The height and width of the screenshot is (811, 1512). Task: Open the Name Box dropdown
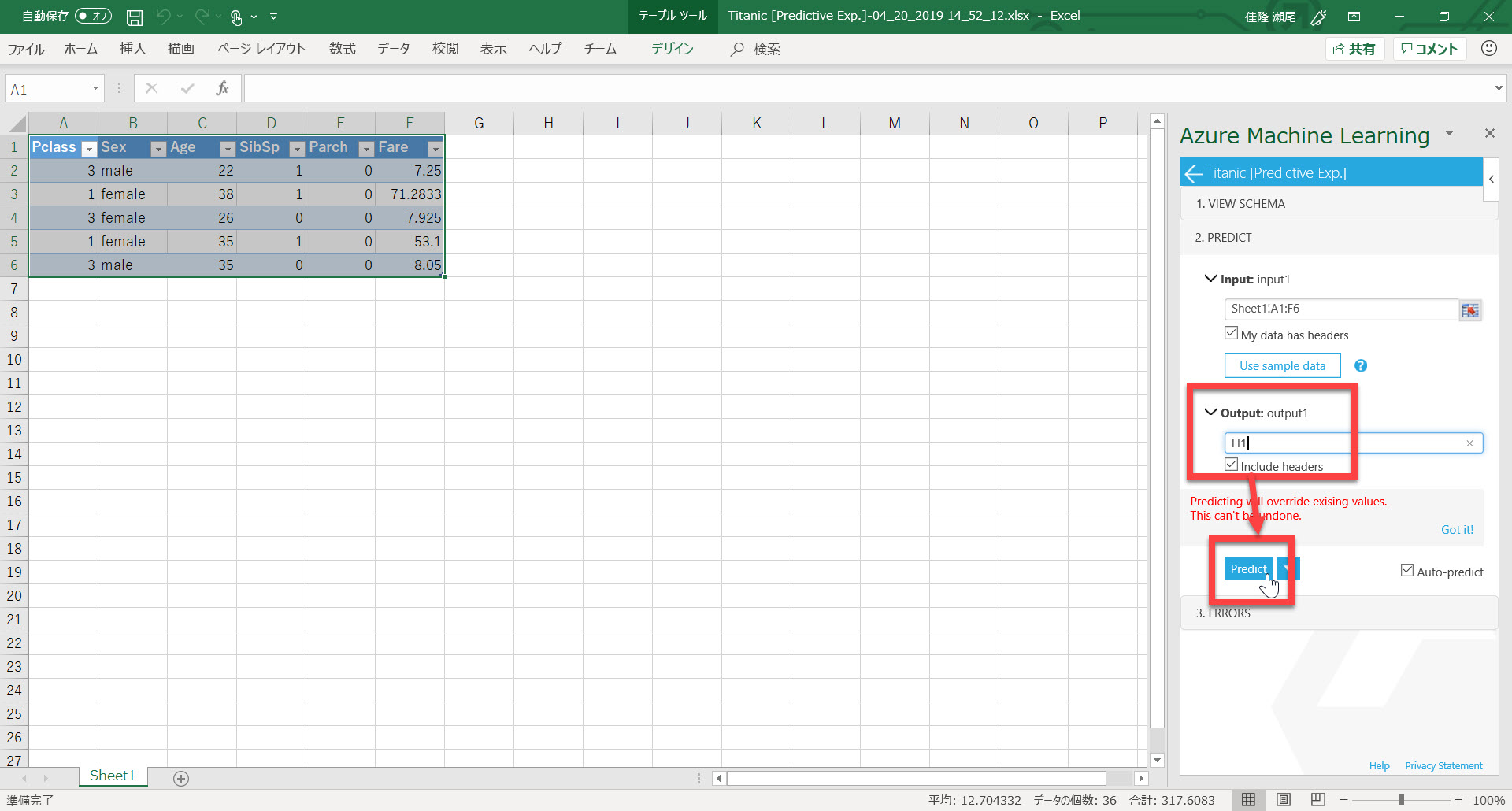click(x=95, y=88)
